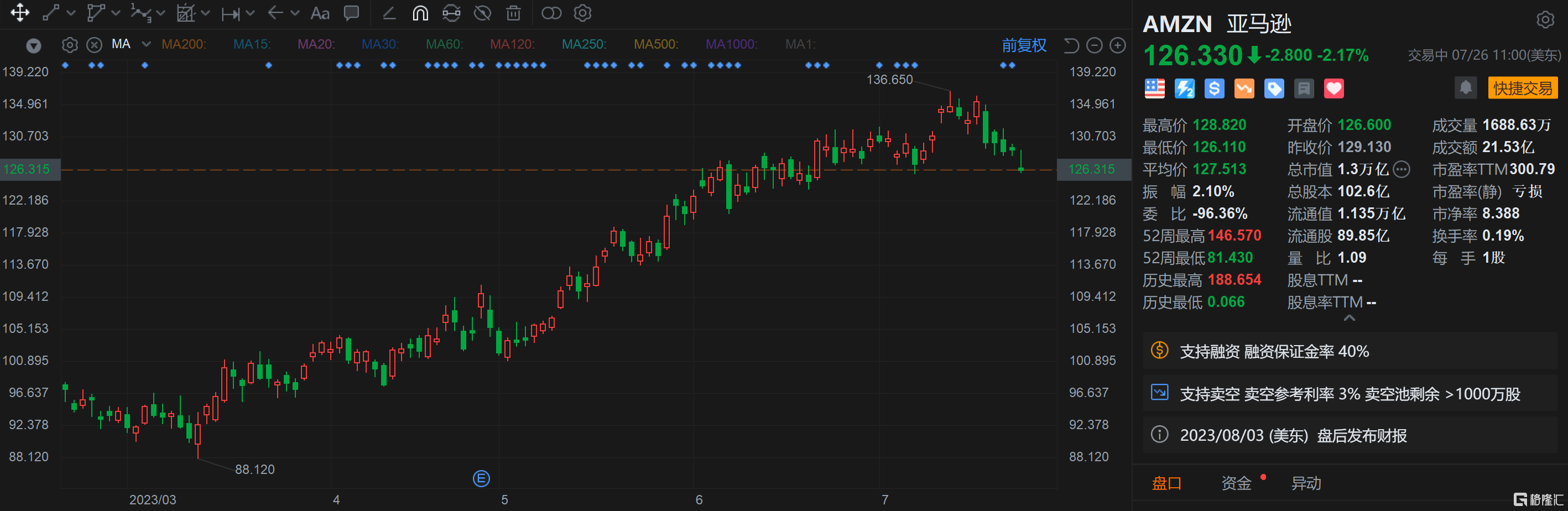Select the polygon shape drawing tool
1568x511 pixels.
[x=96, y=13]
